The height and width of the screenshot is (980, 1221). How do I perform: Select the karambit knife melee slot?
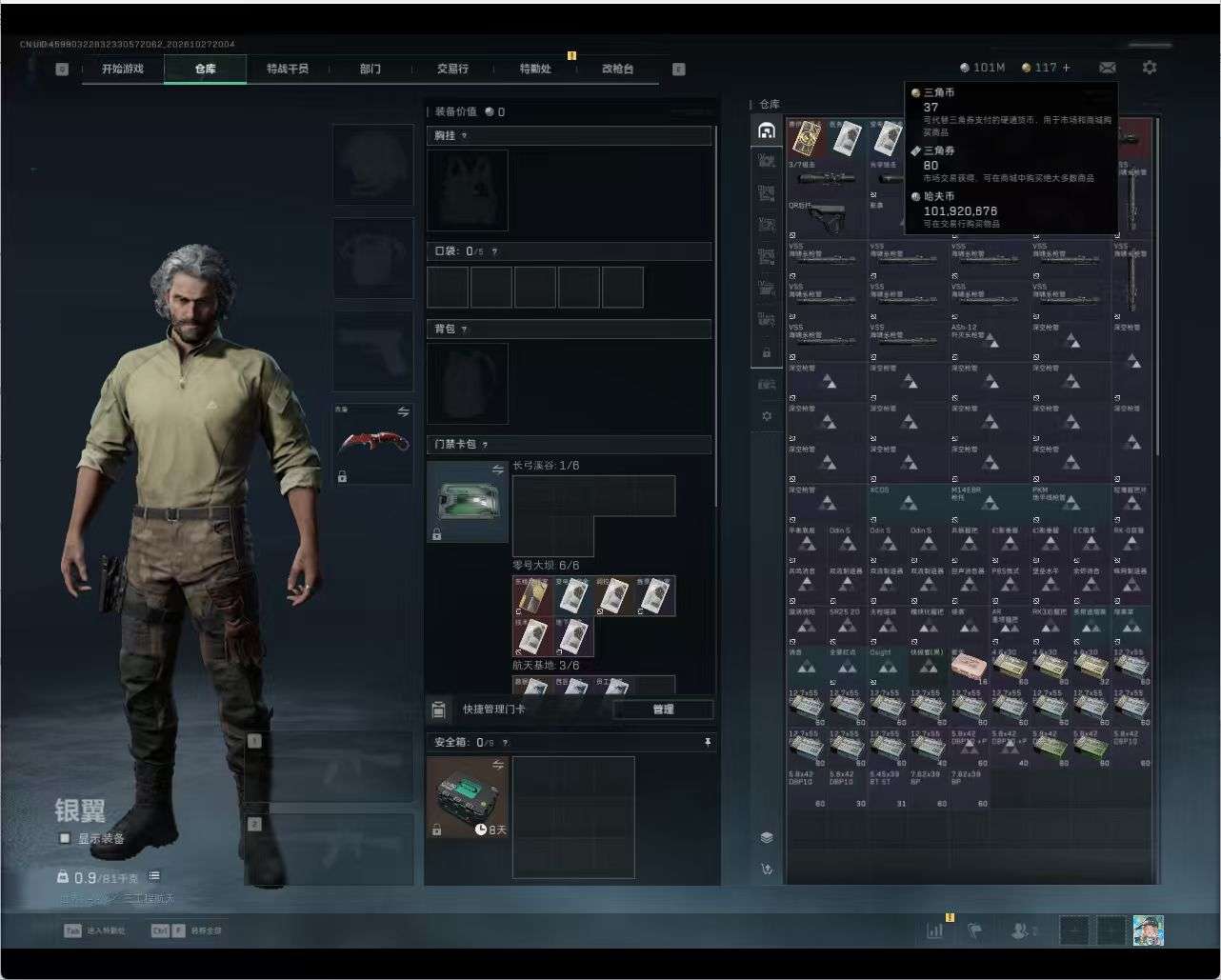coord(372,444)
